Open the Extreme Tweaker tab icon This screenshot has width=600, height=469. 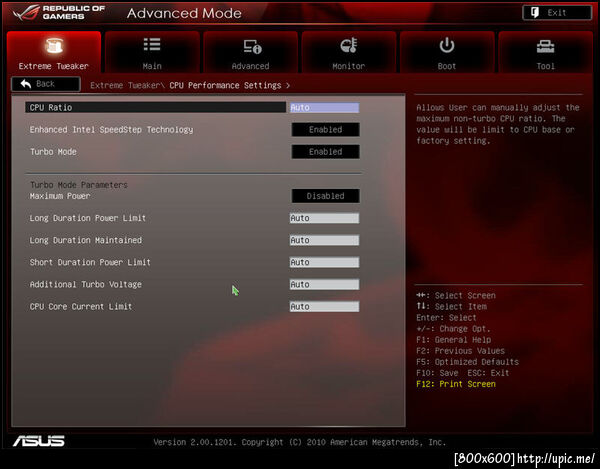pyautogui.click(x=54, y=46)
